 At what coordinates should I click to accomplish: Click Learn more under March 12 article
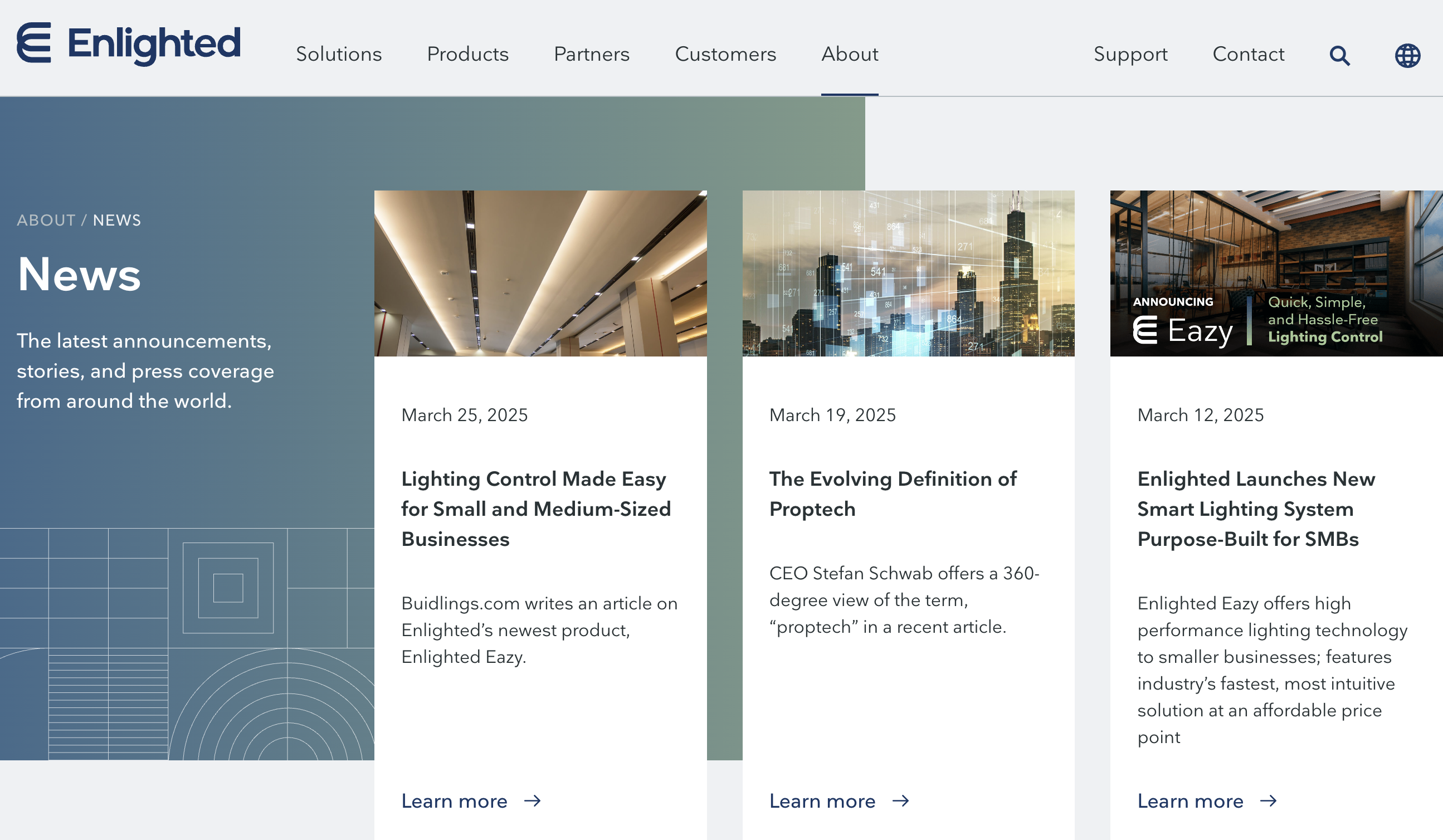[1191, 800]
